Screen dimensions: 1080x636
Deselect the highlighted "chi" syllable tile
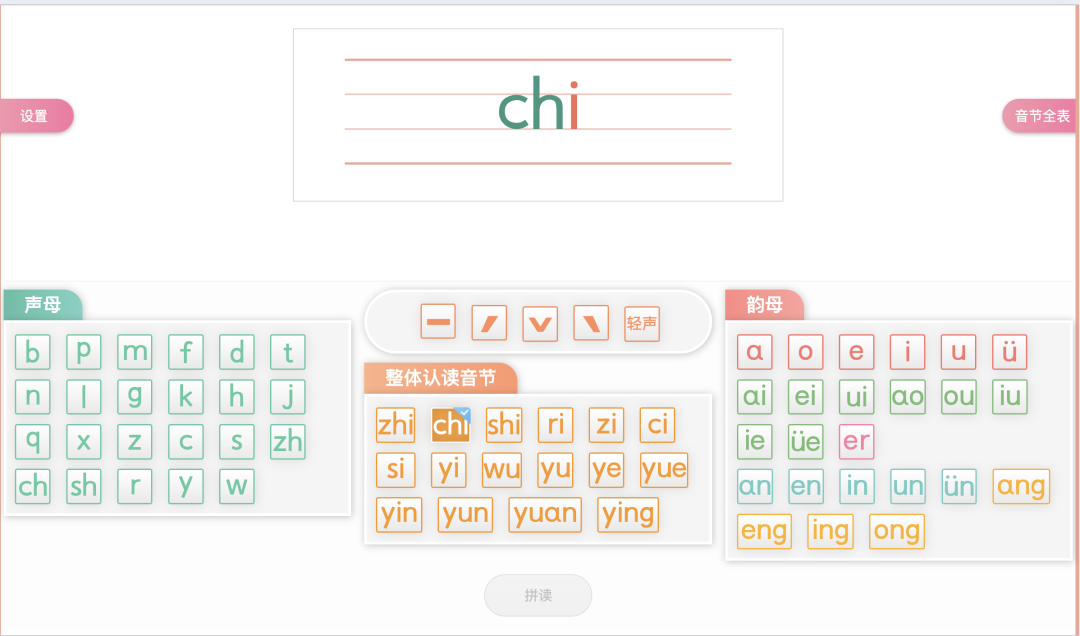click(x=449, y=425)
